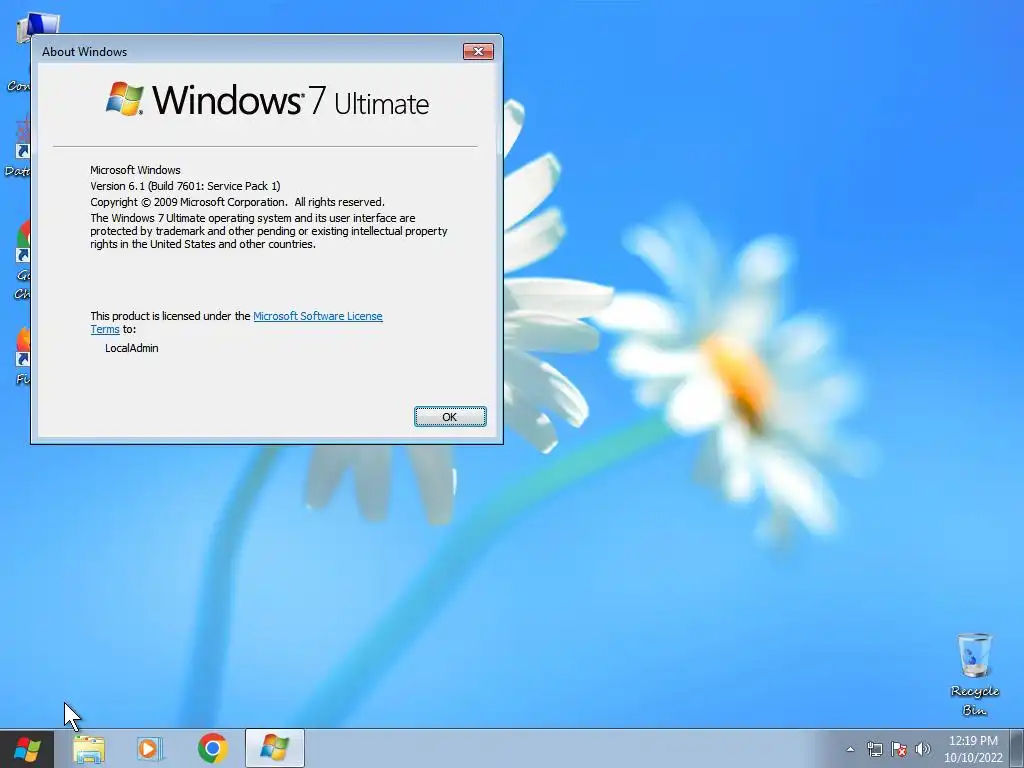This screenshot has height=768, width=1024.
Task: Close the About Windows dialog
Action: pos(478,52)
